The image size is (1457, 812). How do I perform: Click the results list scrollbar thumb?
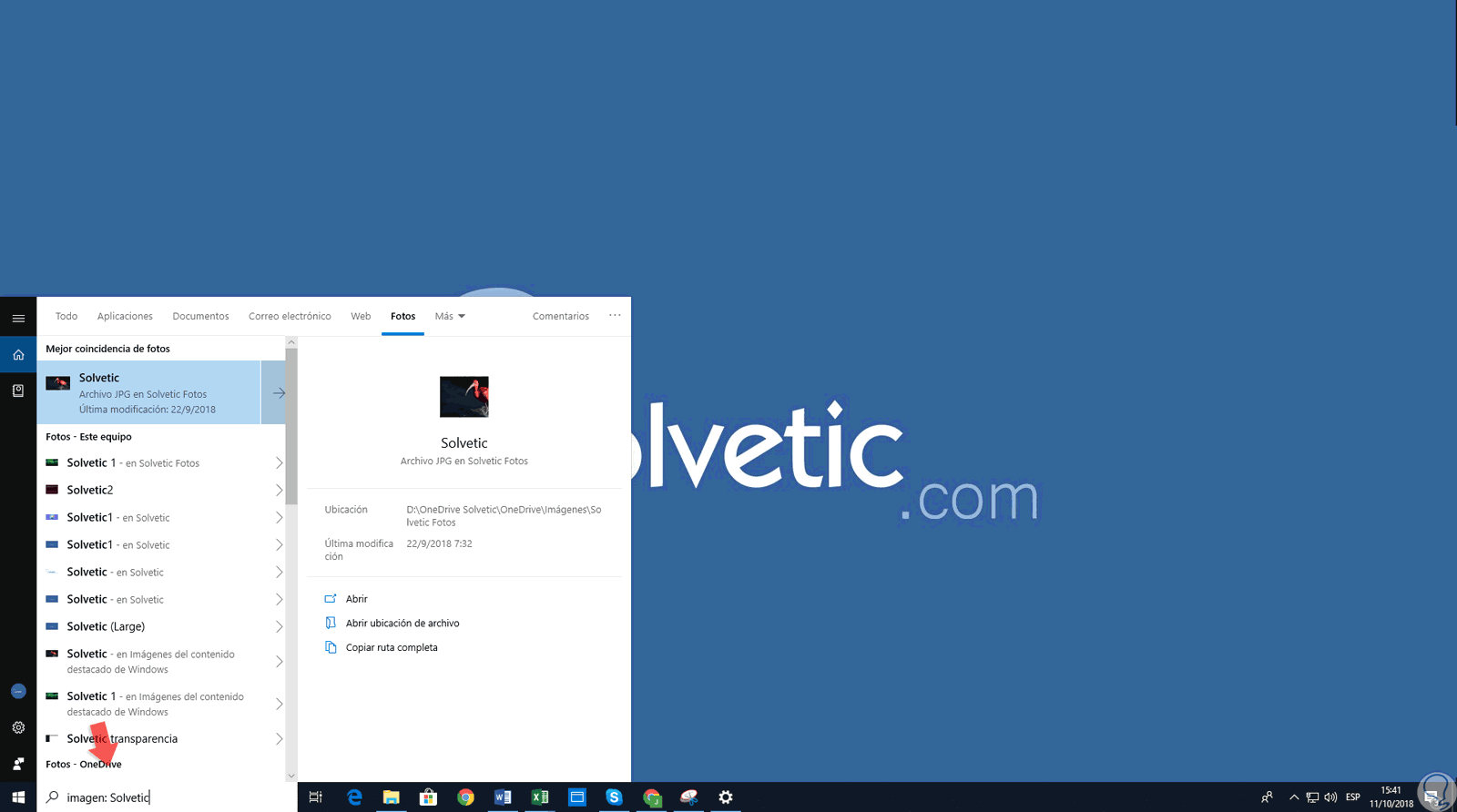pyautogui.click(x=291, y=427)
